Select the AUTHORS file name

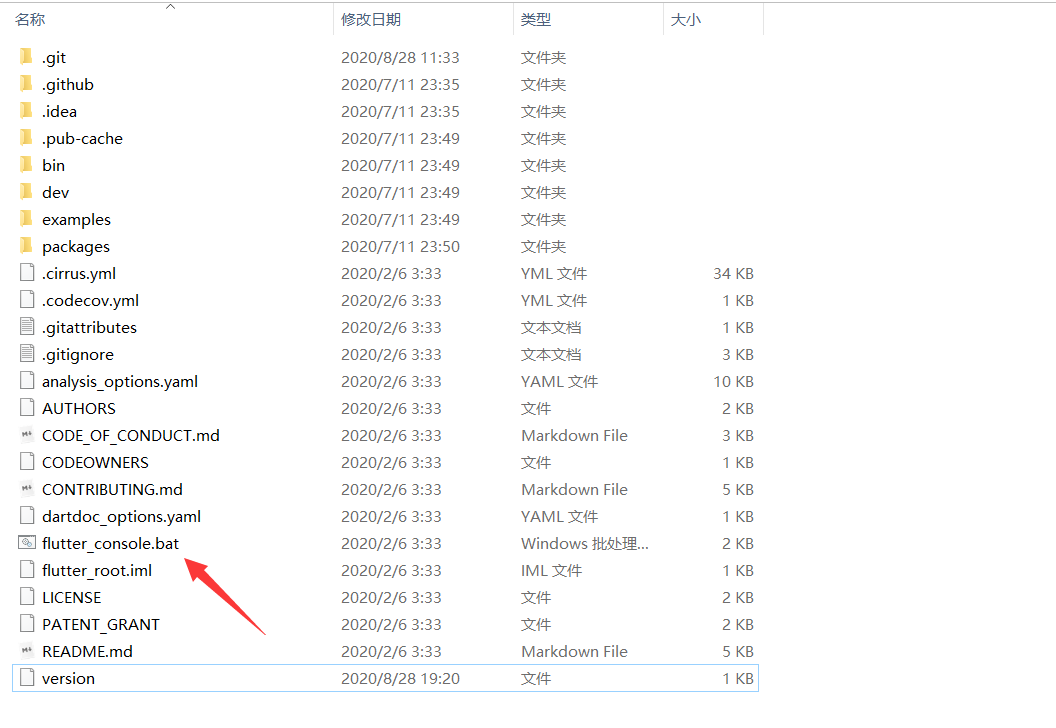point(79,408)
